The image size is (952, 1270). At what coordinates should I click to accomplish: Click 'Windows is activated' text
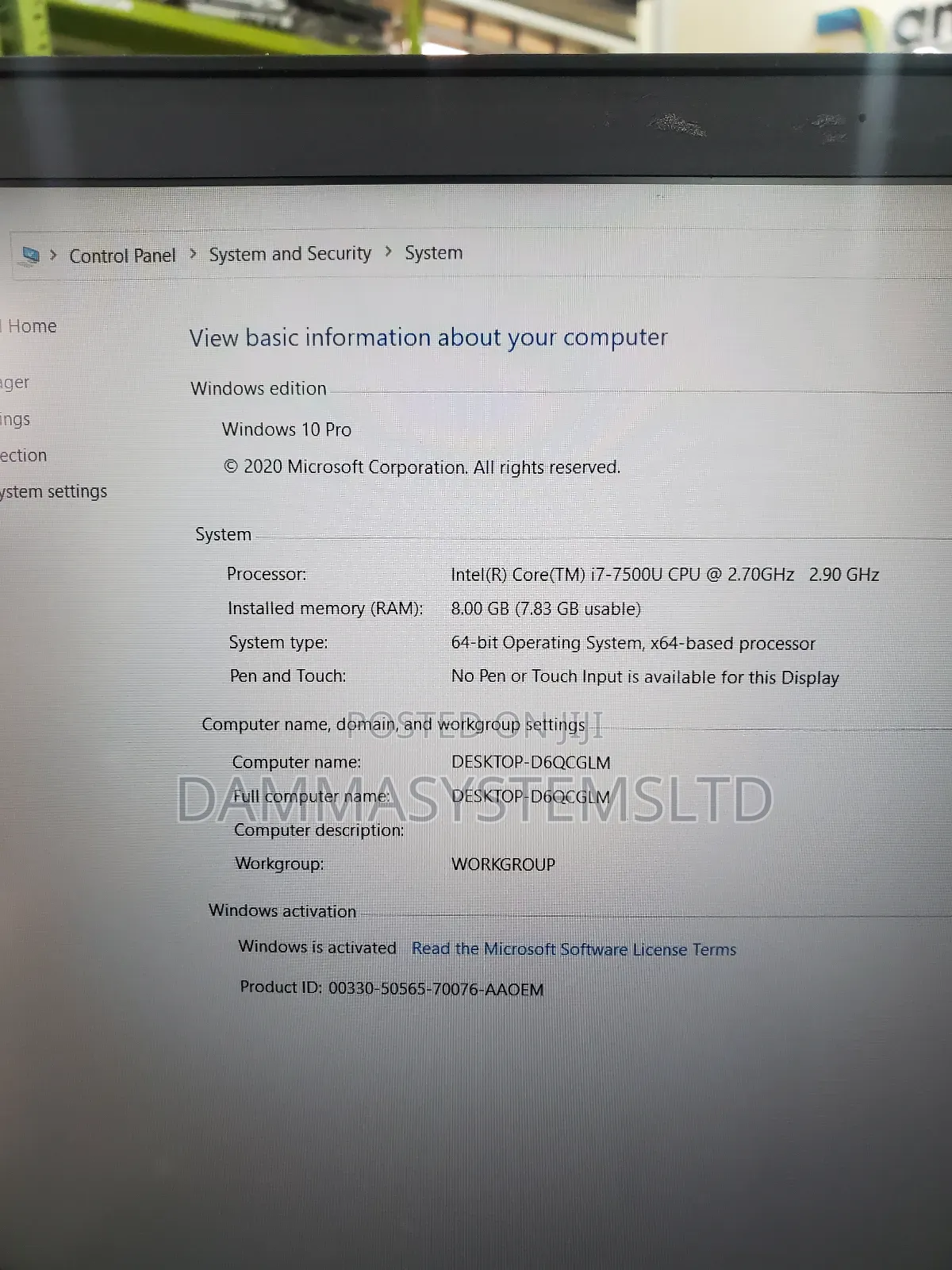pos(317,947)
